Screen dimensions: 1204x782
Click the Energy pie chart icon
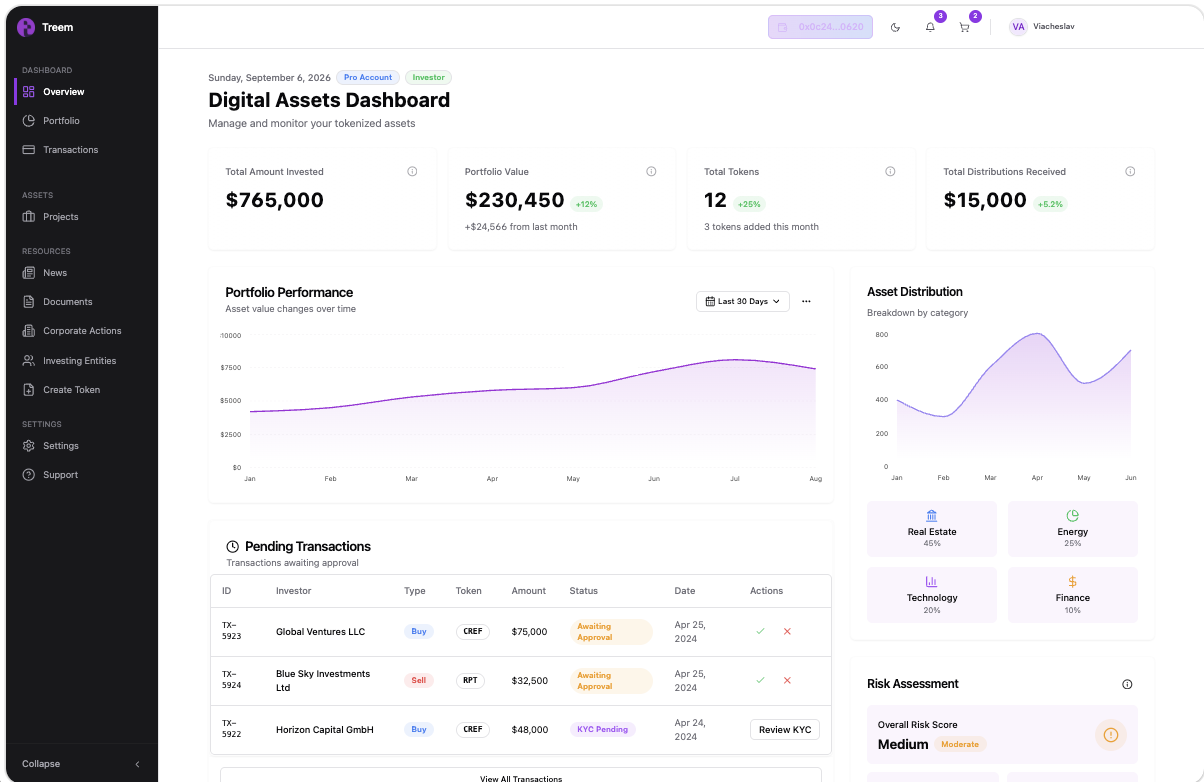coord(1072,515)
